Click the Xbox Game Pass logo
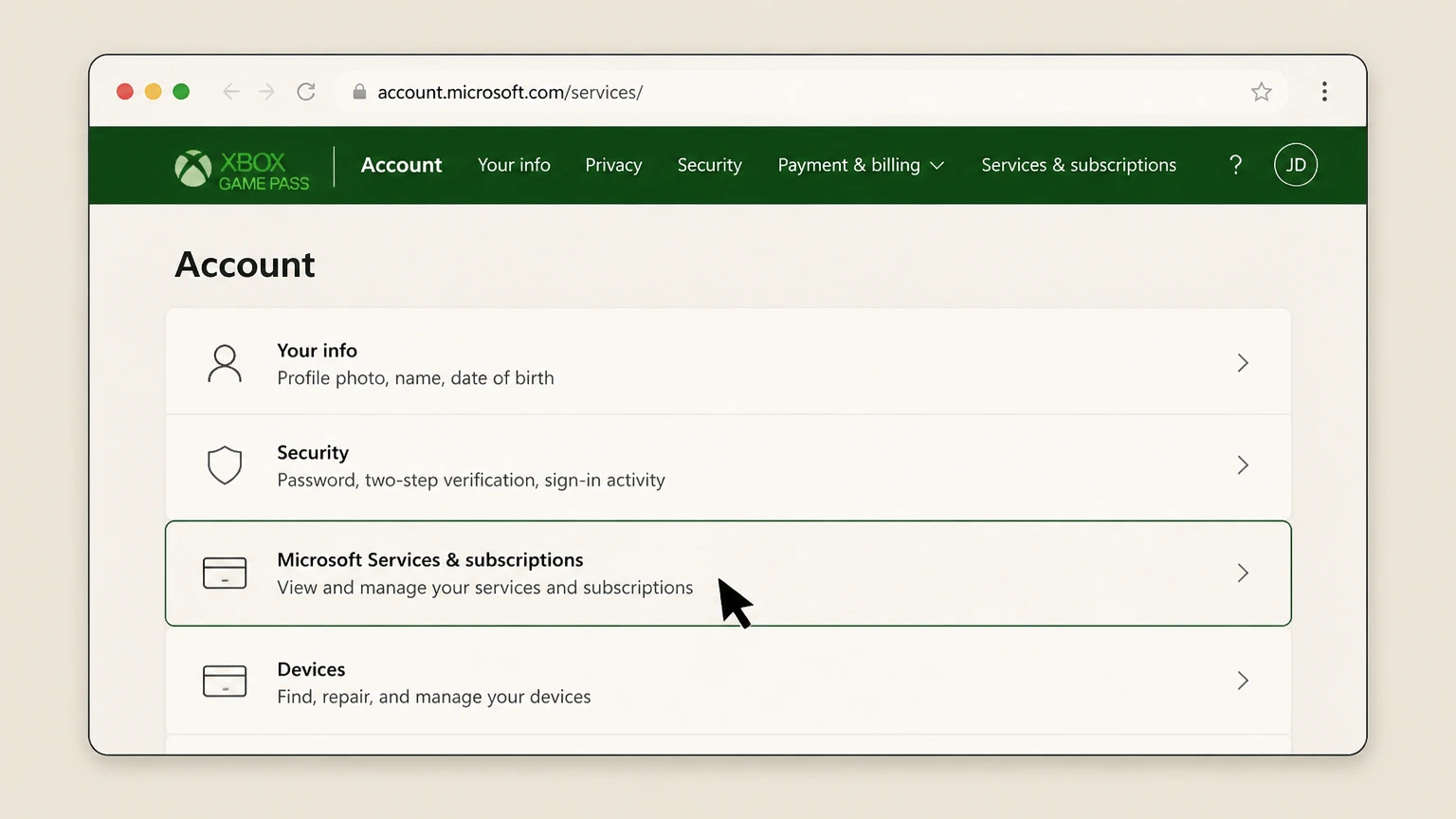This screenshot has width=1456, height=819. pos(242,170)
